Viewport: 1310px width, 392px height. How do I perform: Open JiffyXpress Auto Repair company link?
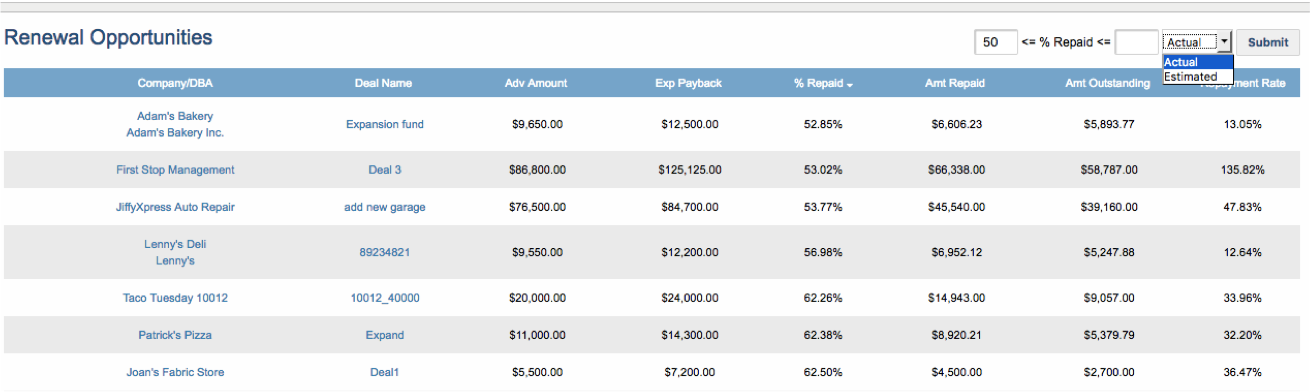click(x=175, y=207)
